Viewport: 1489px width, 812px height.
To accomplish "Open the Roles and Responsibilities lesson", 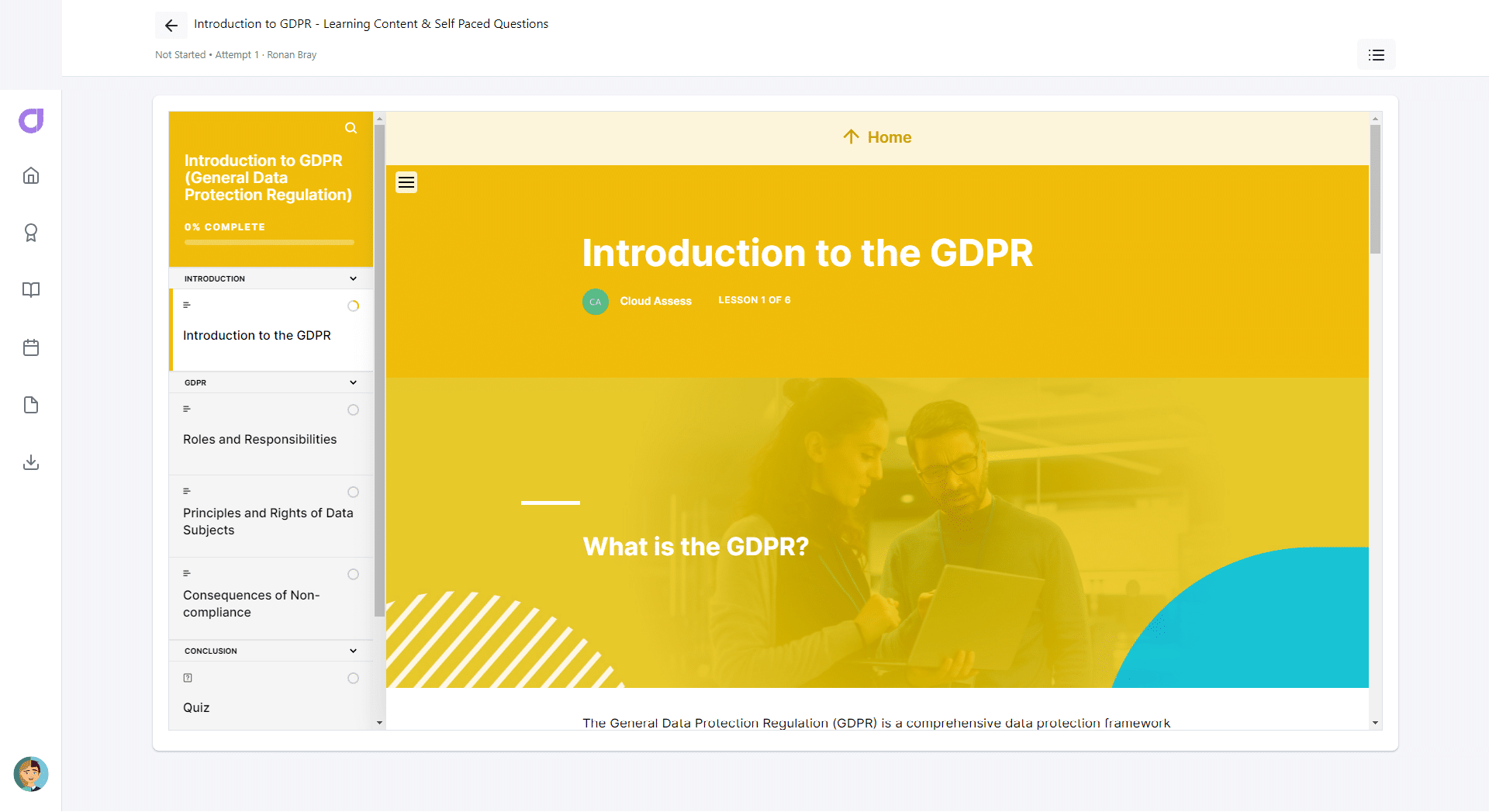I will click(x=271, y=434).
